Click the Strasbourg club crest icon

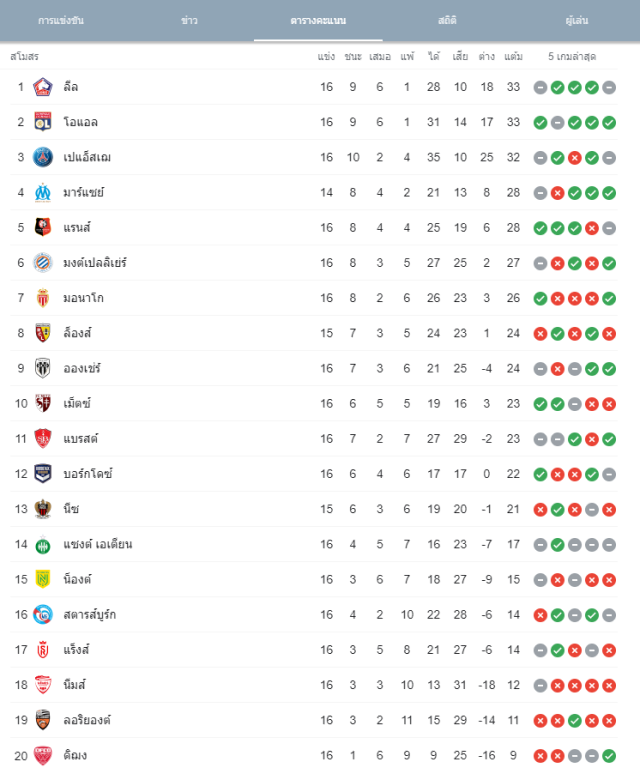click(x=43, y=615)
